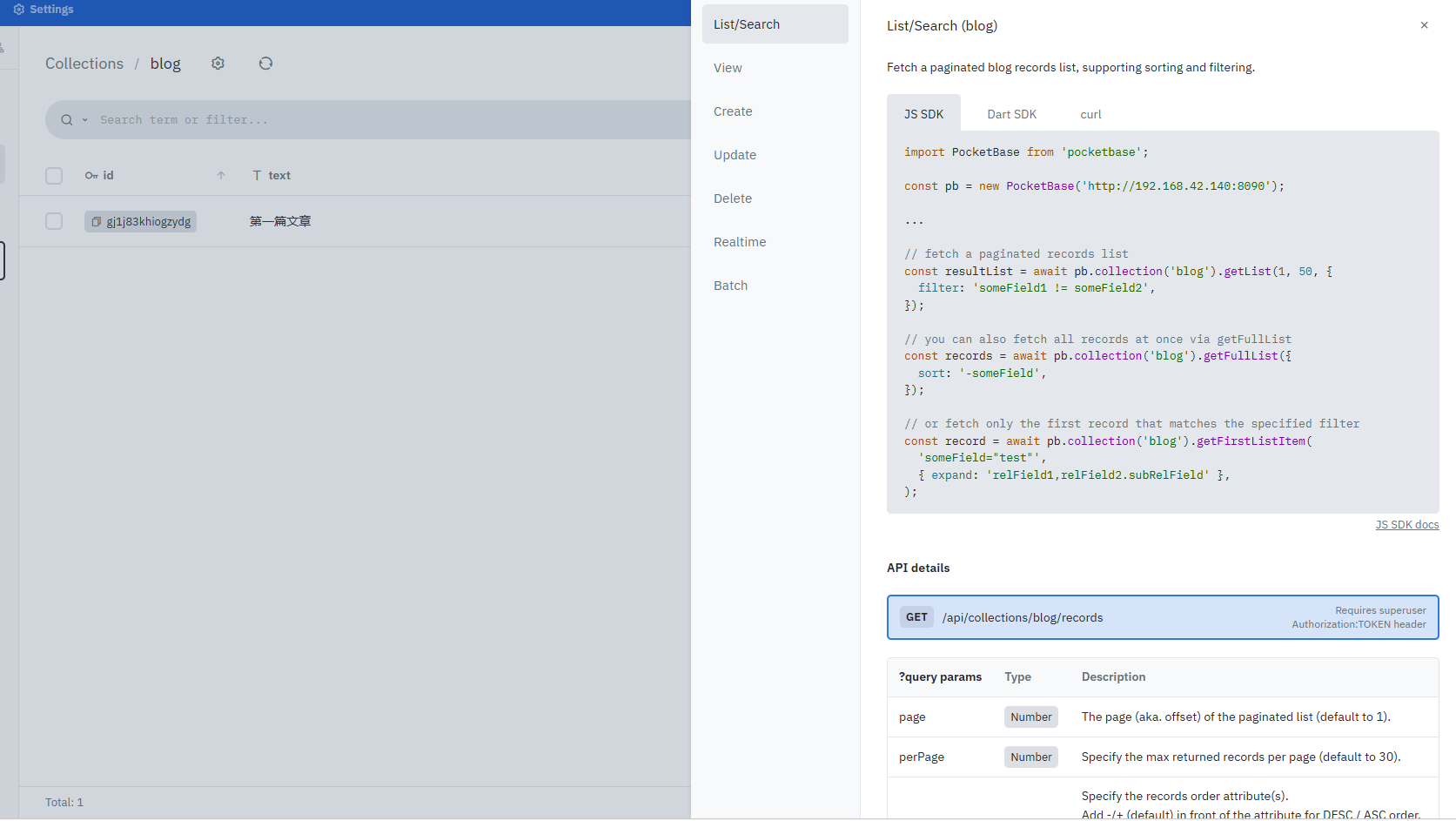Close the API preview panel
This screenshot has width=1456, height=821.
pos(1425,25)
